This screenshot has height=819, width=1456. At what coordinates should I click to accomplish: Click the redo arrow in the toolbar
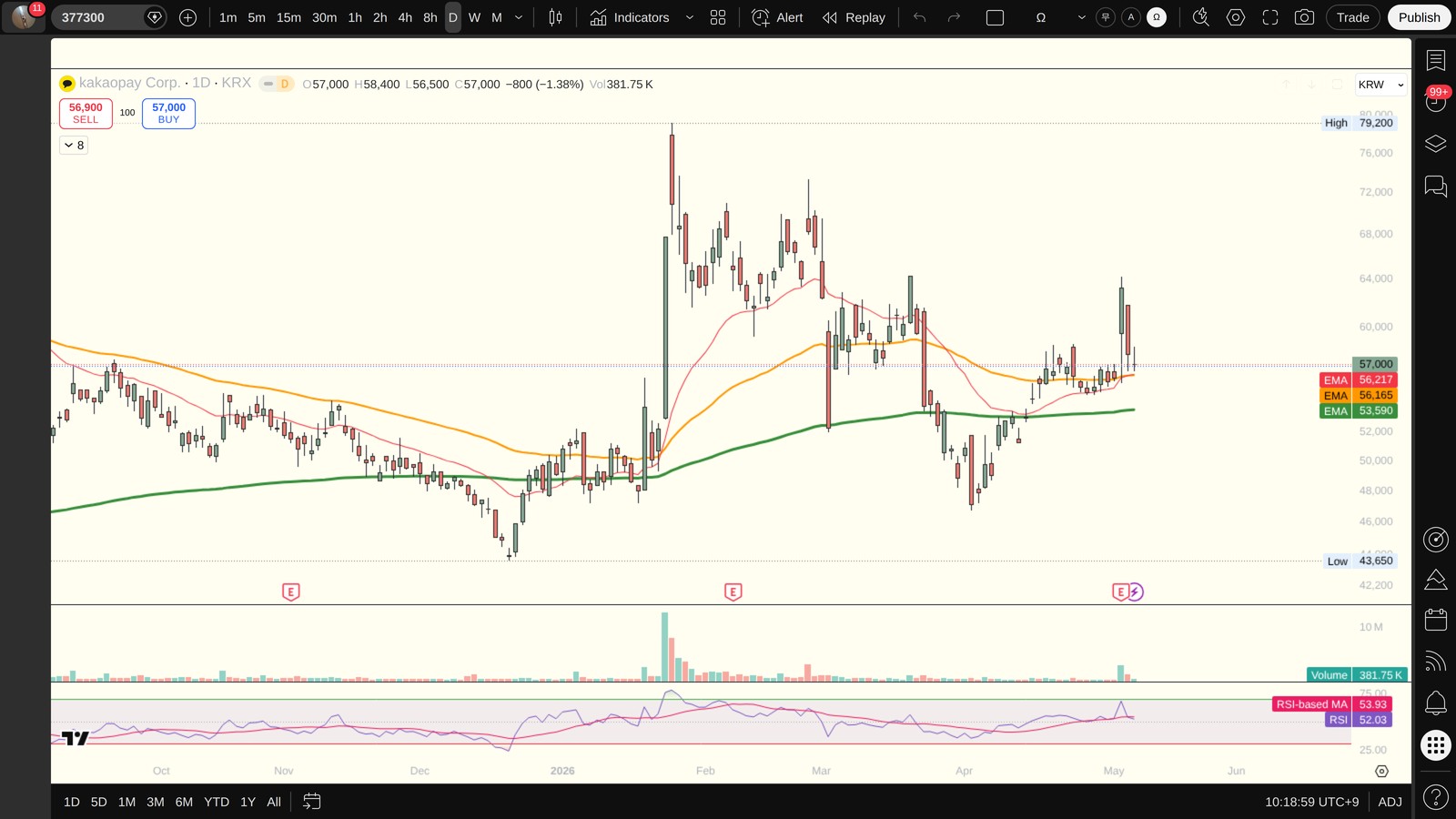pyautogui.click(x=954, y=17)
